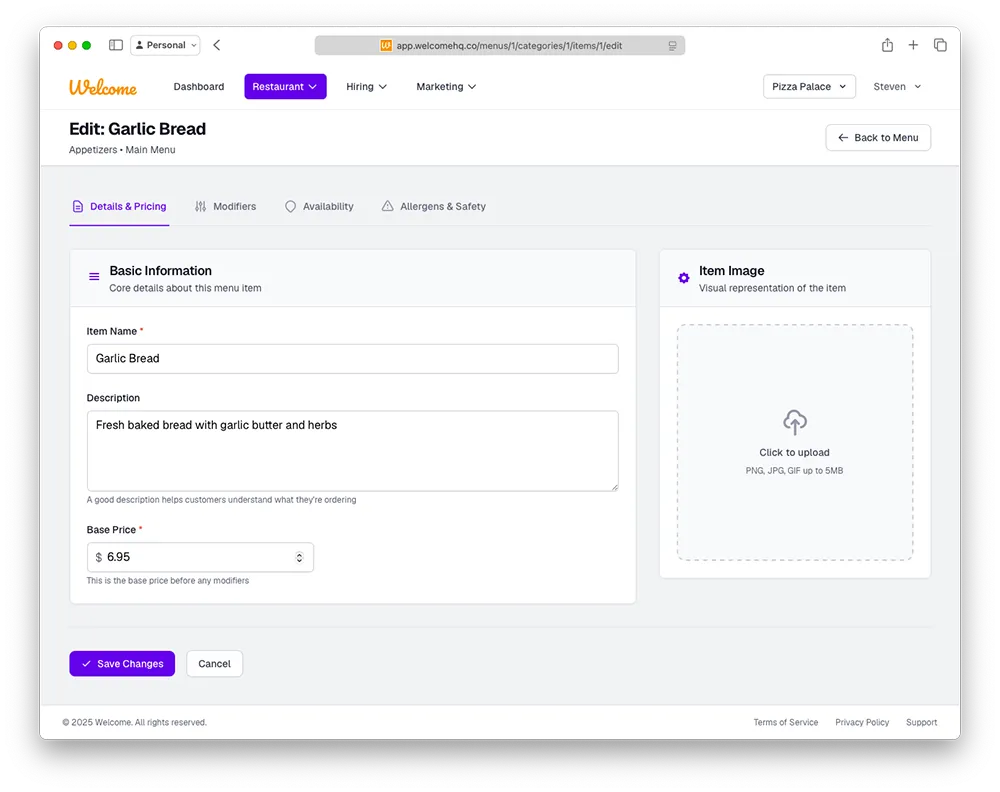Show the tab overview icon
This screenshot has height=792, width=1000.
pyautogui.click(x=940, y=45)
